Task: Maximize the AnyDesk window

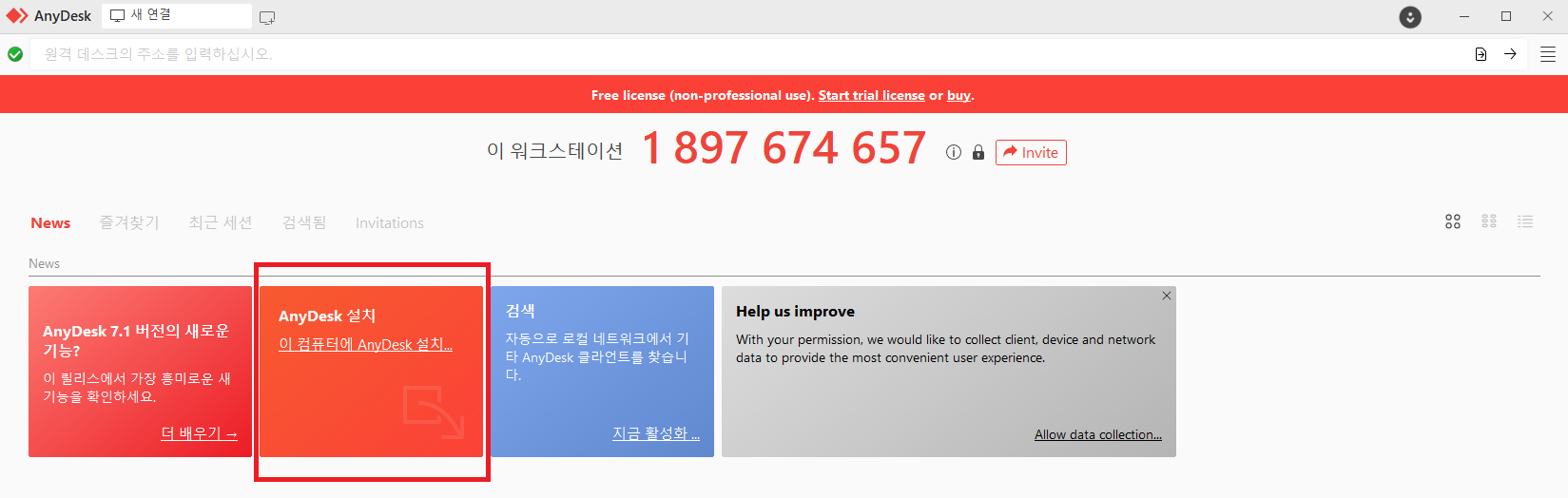Action: [1506, 16]
